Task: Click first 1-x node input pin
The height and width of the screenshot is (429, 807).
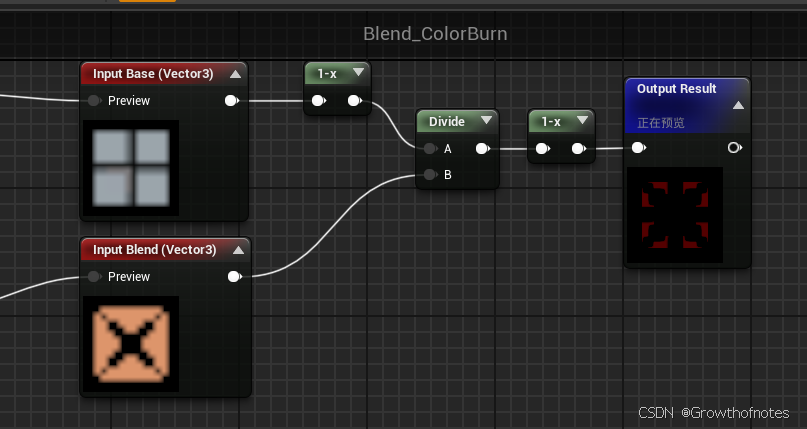Action: pyautogui.click(x=319, y=100)
